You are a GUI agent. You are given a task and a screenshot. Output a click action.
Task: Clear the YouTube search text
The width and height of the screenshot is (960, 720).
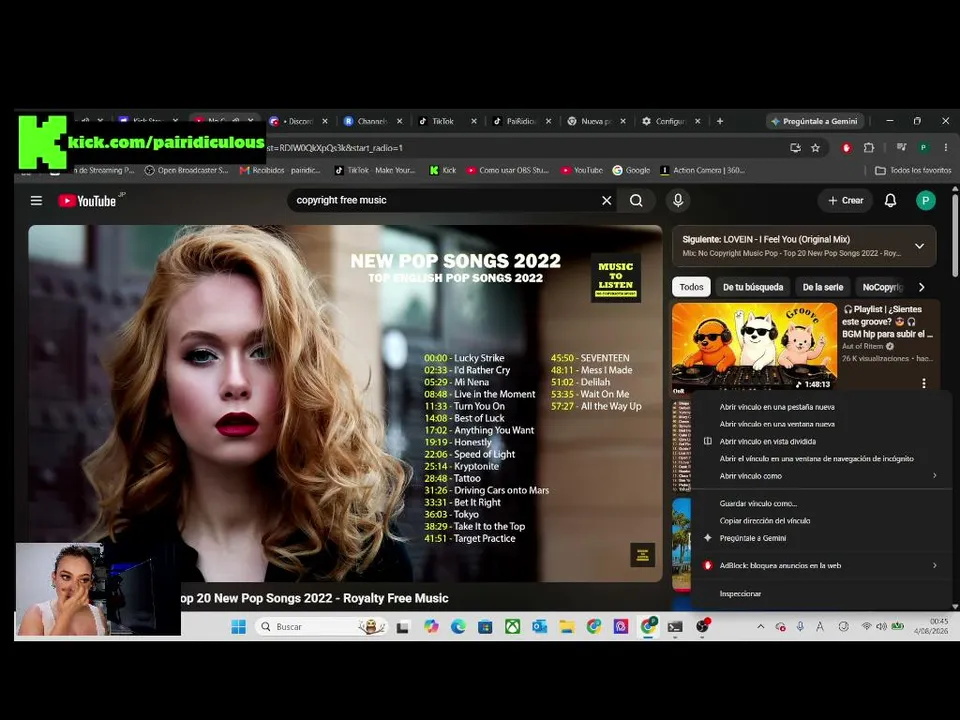pos(606,201)
